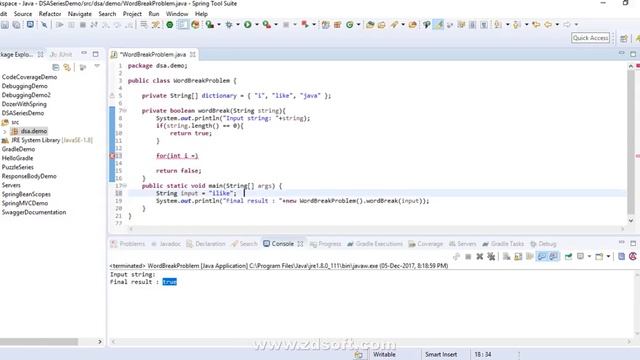640x360 pixels.
Task: Open the Display Selected Console dropdown
Action: click(x=589, y=256)
